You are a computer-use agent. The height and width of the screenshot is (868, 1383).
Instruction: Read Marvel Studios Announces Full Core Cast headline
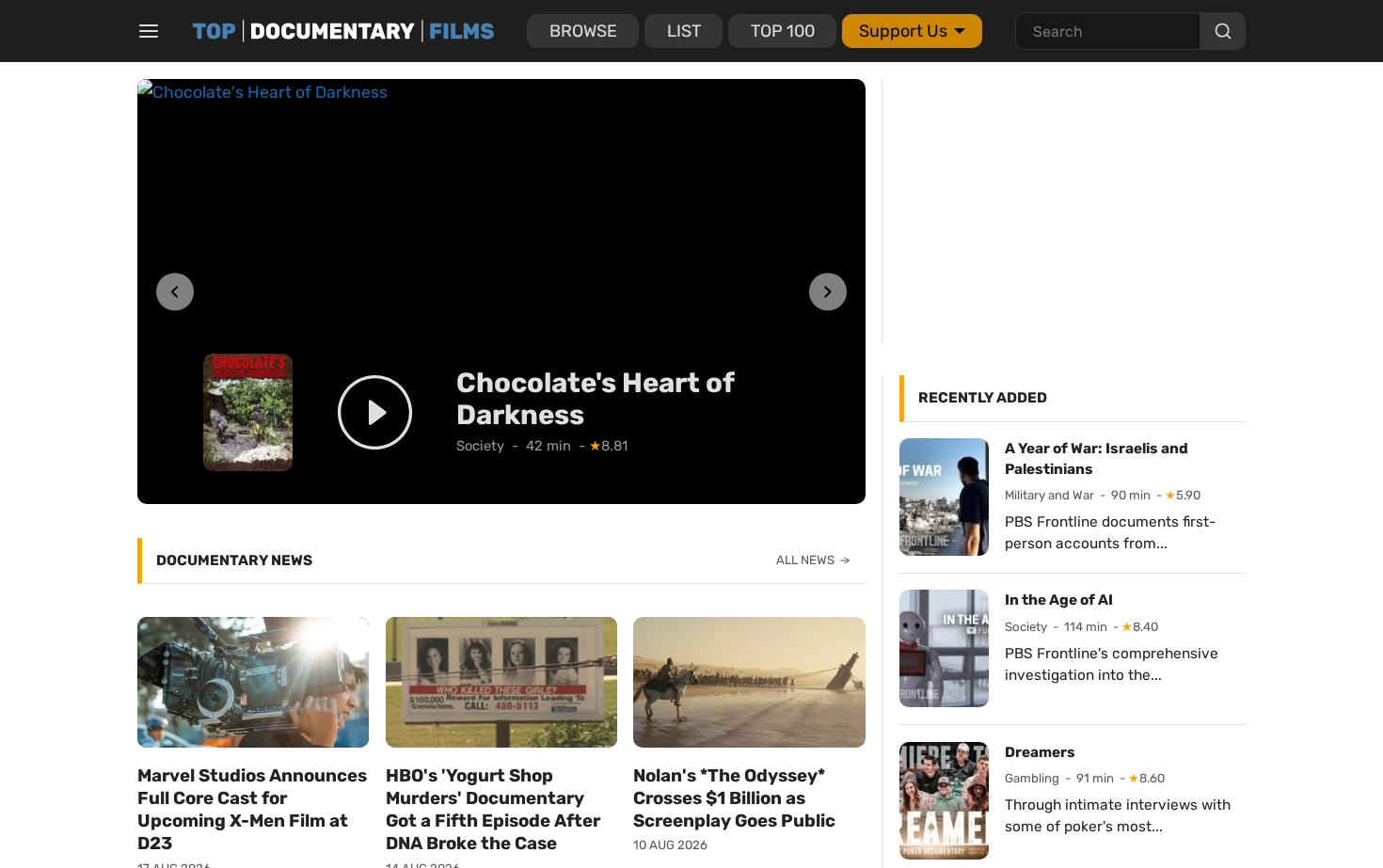tap(252, 809)
